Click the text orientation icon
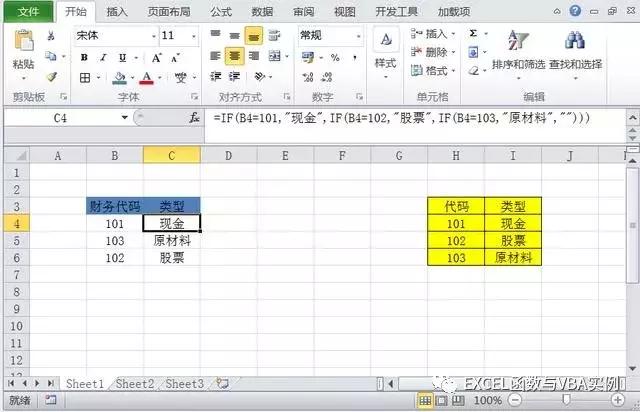The height and width of the screenshot is (412, 640). pyautogui.click(x=260, y=76)
